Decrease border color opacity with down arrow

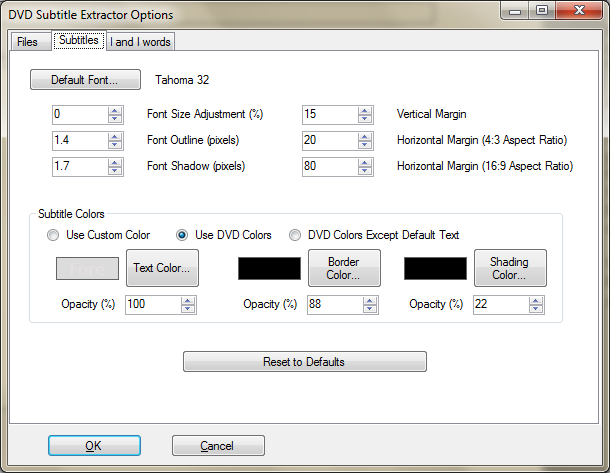(x=370, y=308)
